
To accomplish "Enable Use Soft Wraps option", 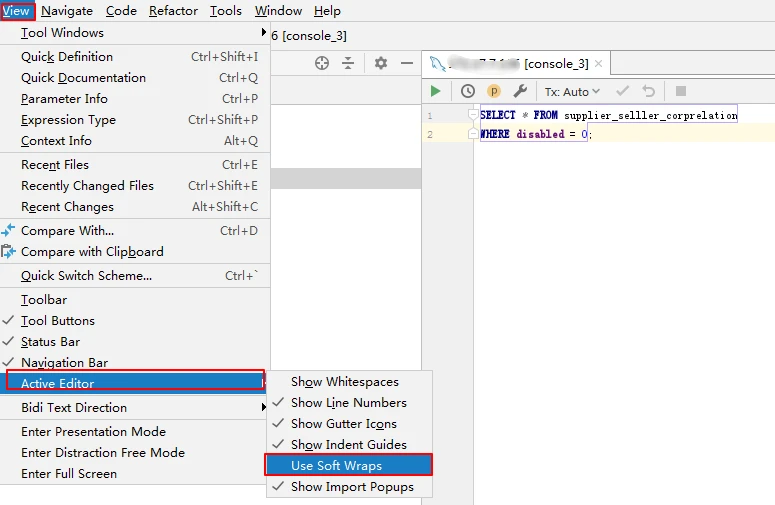I will click(x=349, y=465).
